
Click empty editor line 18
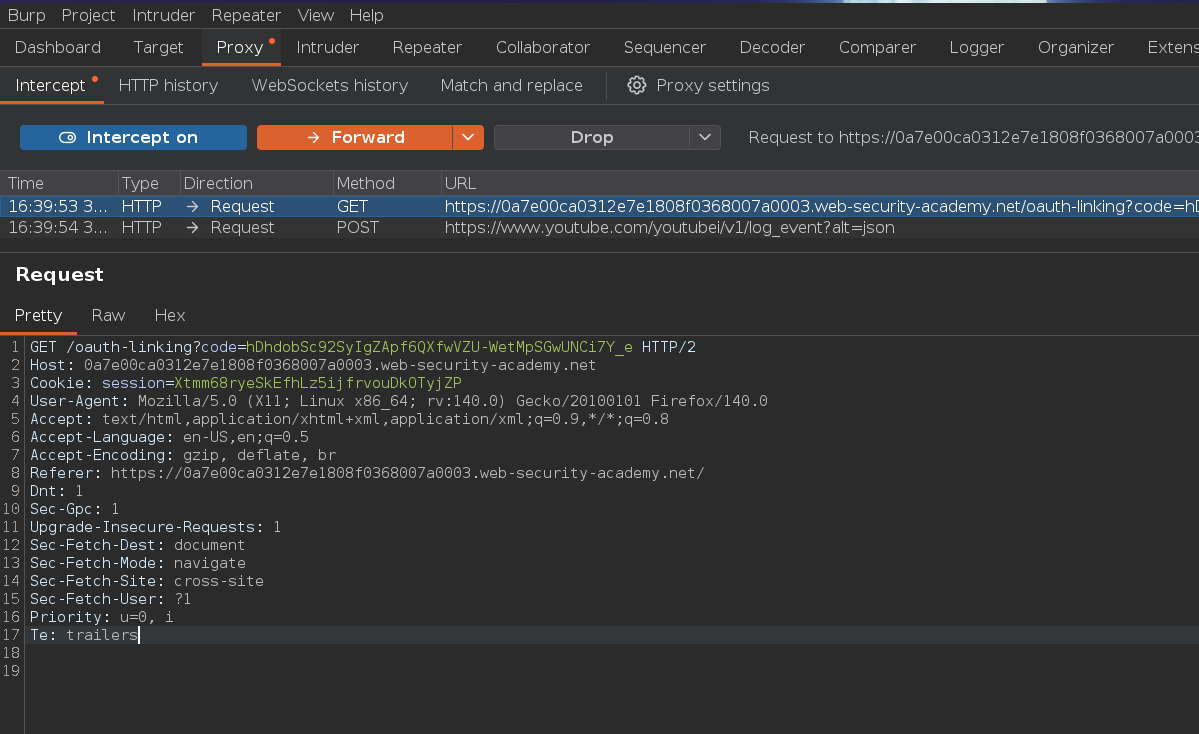612,653
